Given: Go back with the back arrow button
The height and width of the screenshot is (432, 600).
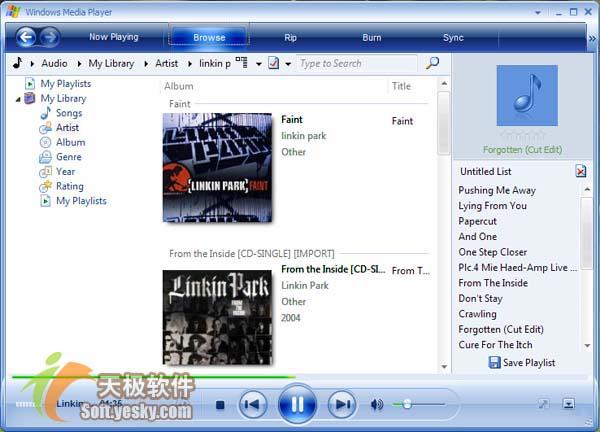Looking at the screenshot, I should click(26, 37).
